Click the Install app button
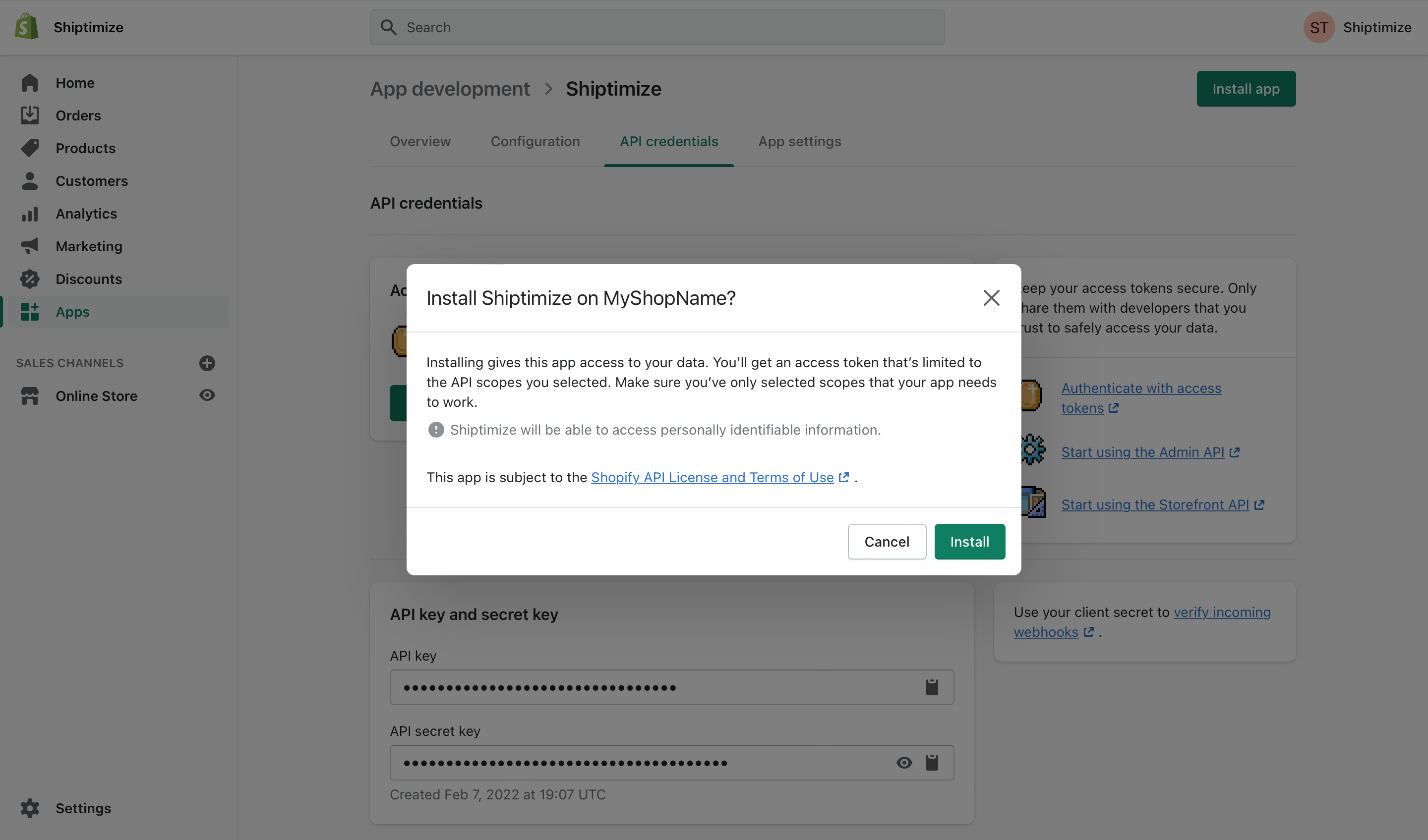 coord(1246,89)
